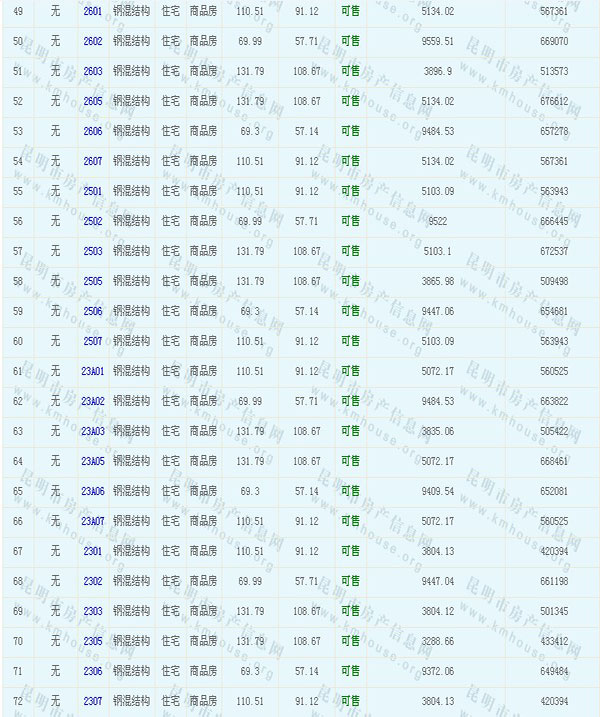Click 可售 status in row 50
The height and width of the screenshot is (717, 600).
tap(350, 41)
